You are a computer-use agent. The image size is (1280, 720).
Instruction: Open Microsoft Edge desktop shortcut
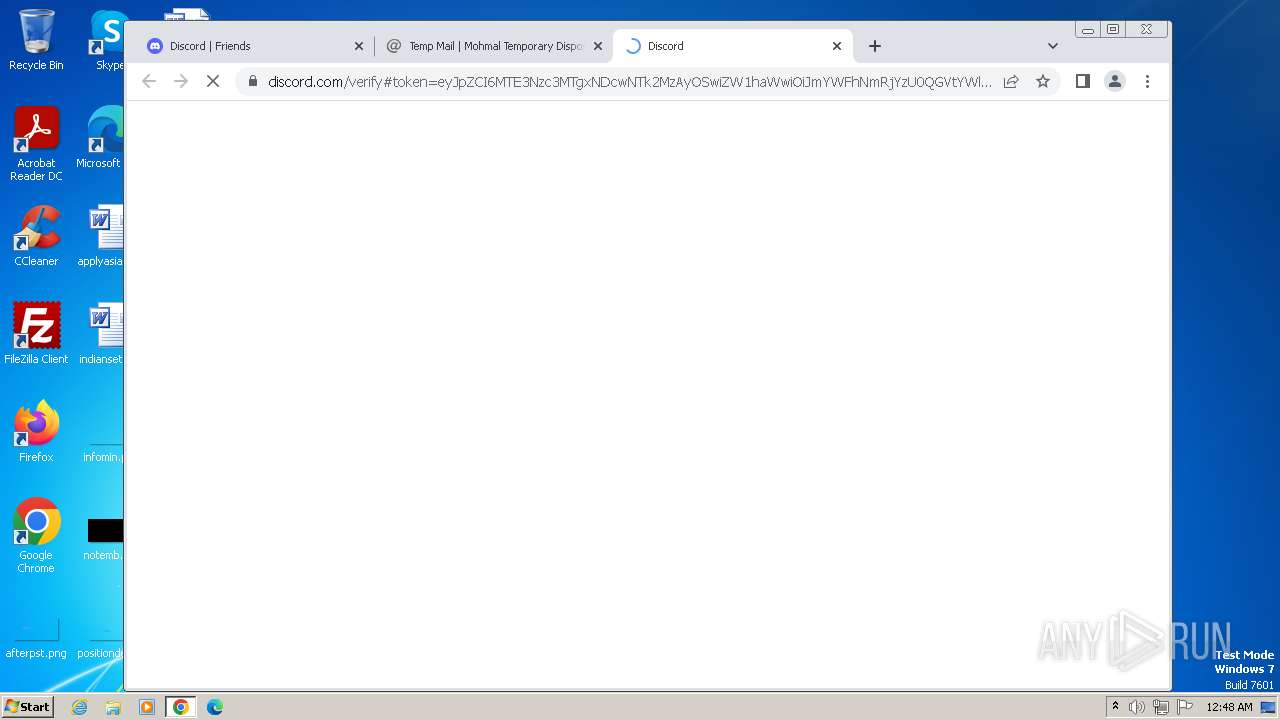(100, 138)
